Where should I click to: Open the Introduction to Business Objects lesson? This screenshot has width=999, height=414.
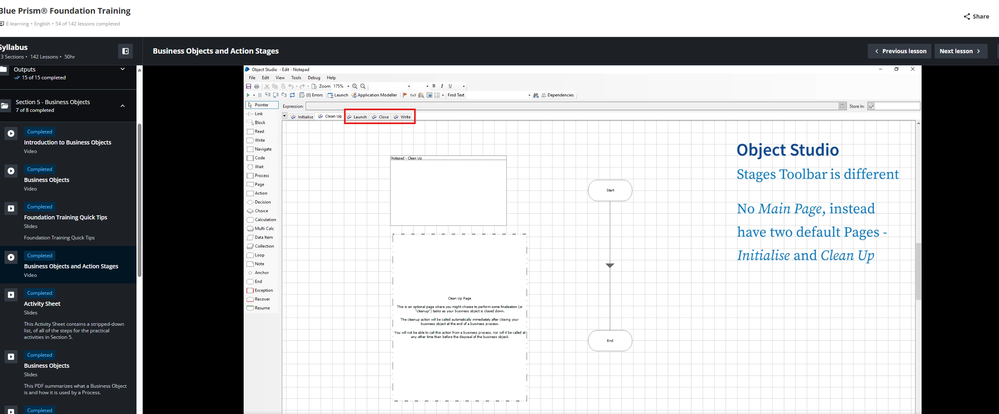[x=68, y=143]
